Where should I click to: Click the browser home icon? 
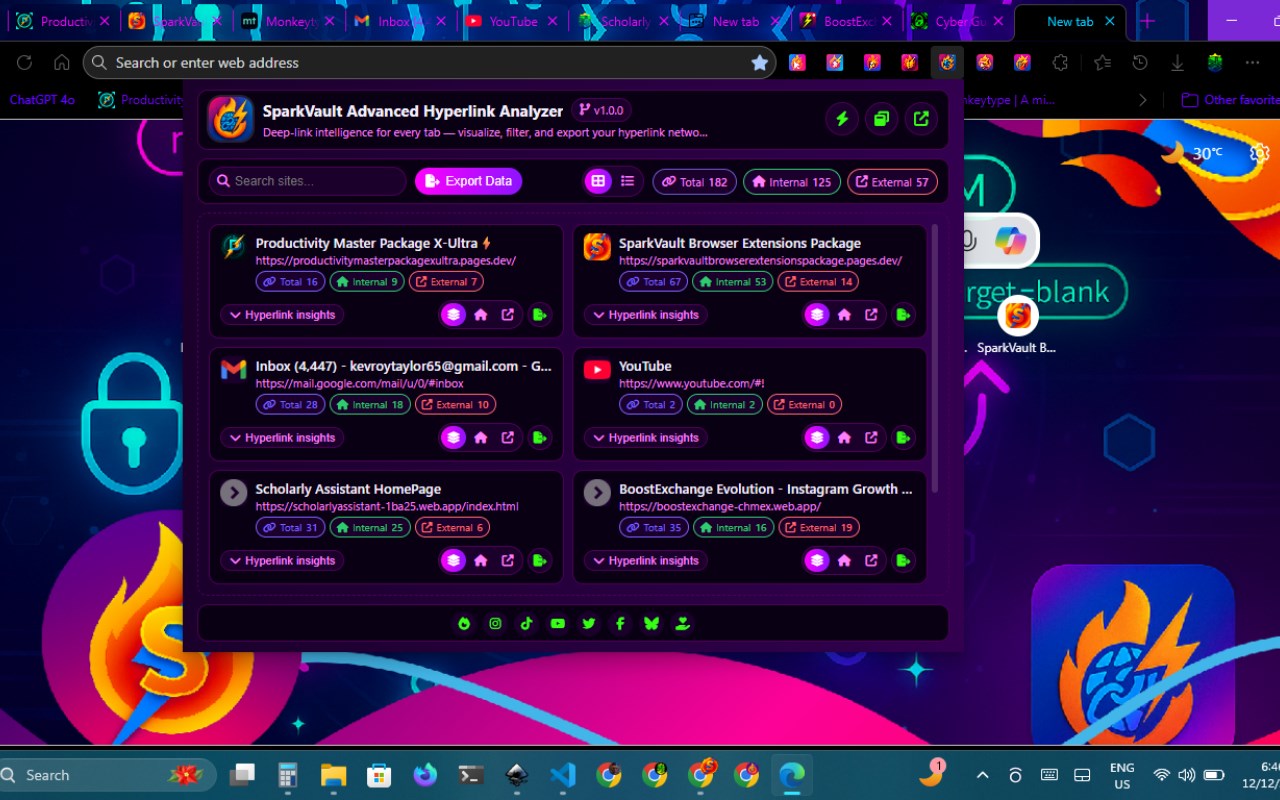62,62
